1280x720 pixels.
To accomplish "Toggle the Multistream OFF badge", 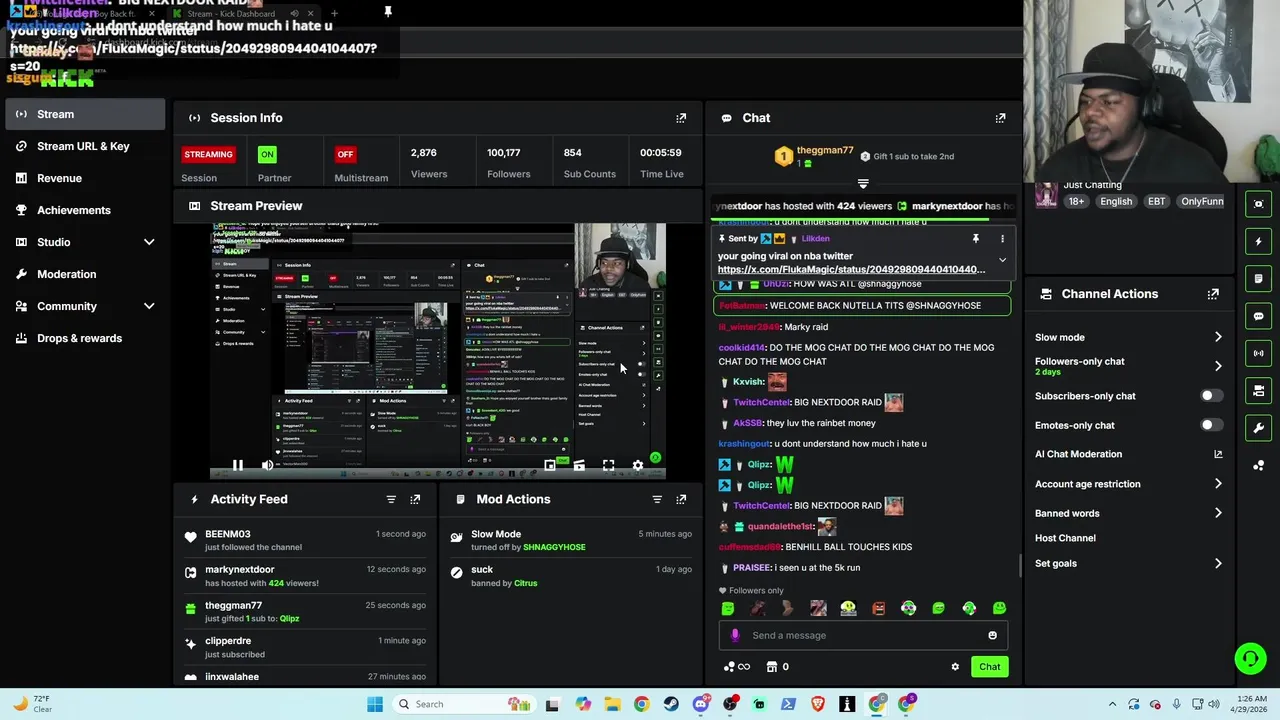I will click(345, 154).
